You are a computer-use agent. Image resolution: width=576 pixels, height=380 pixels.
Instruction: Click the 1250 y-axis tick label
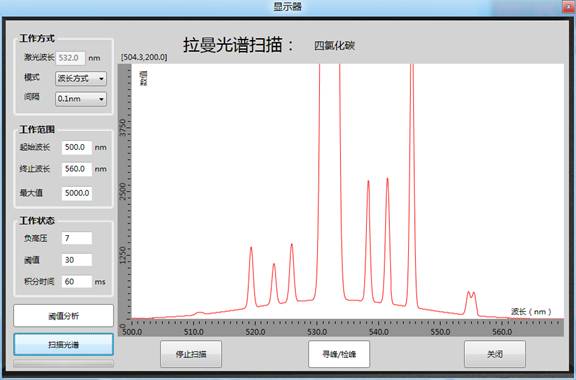point(123,255)
